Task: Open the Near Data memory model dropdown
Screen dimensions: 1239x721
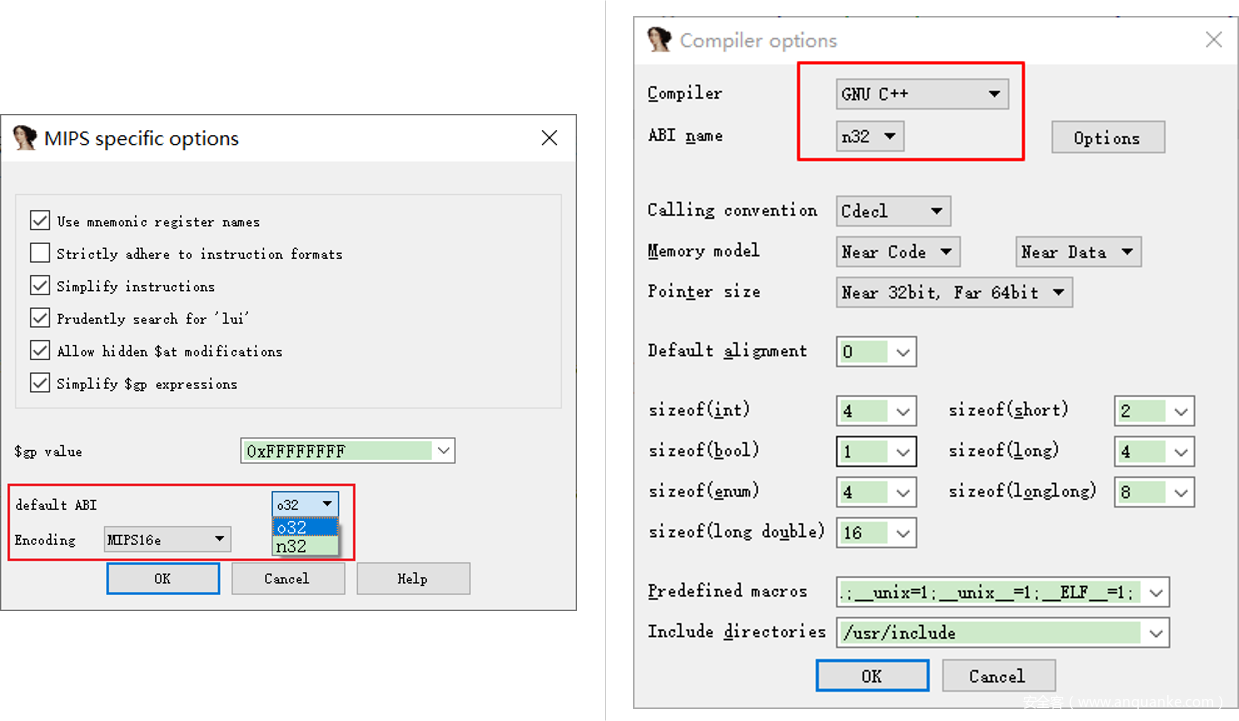Action: tap(1078, 252)
